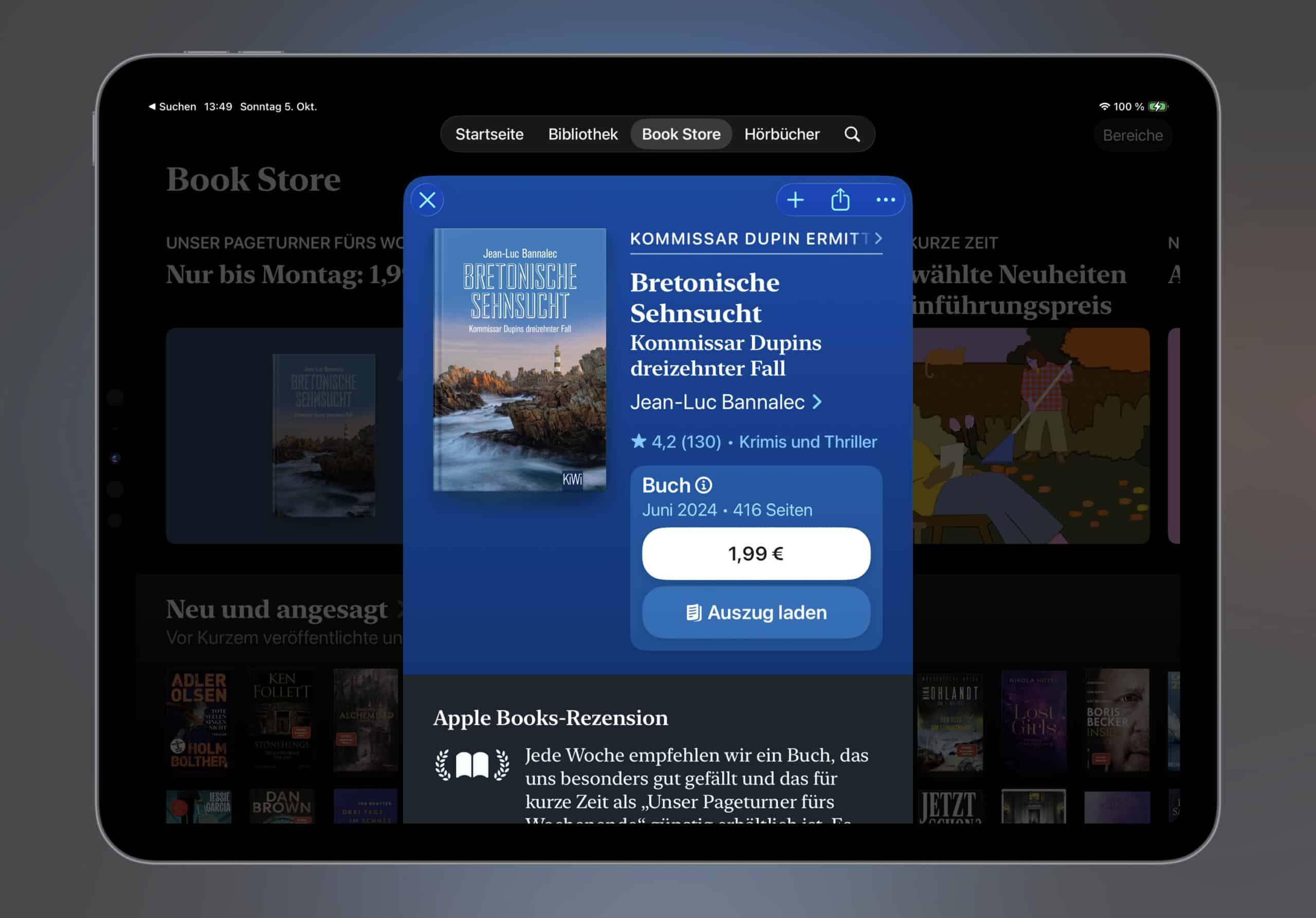This screenshot has width=1316, height=918.
Task: Buy the book for 1,99 €
Action: pyautogui.click(x=756, y=554)
